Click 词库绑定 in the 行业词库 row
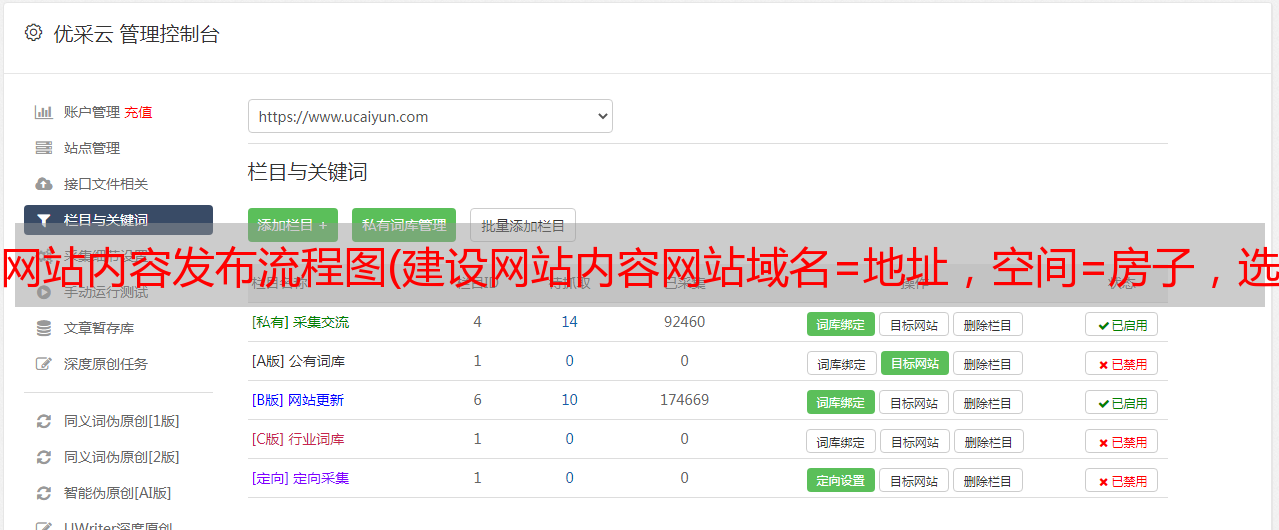Viewport: 1279px width, 530px height. 841,441
